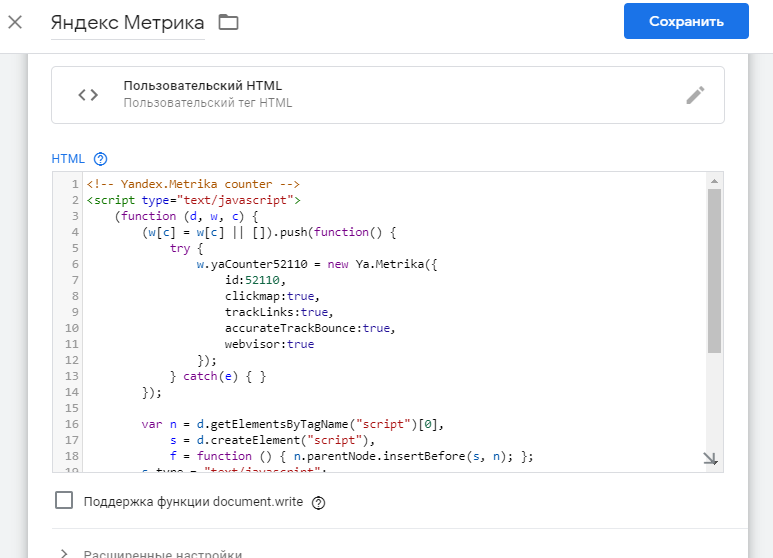Image resolution: width=773 pixels, height=558 pixels.
Task: Click the HTML field label
Action: (68, 159)
